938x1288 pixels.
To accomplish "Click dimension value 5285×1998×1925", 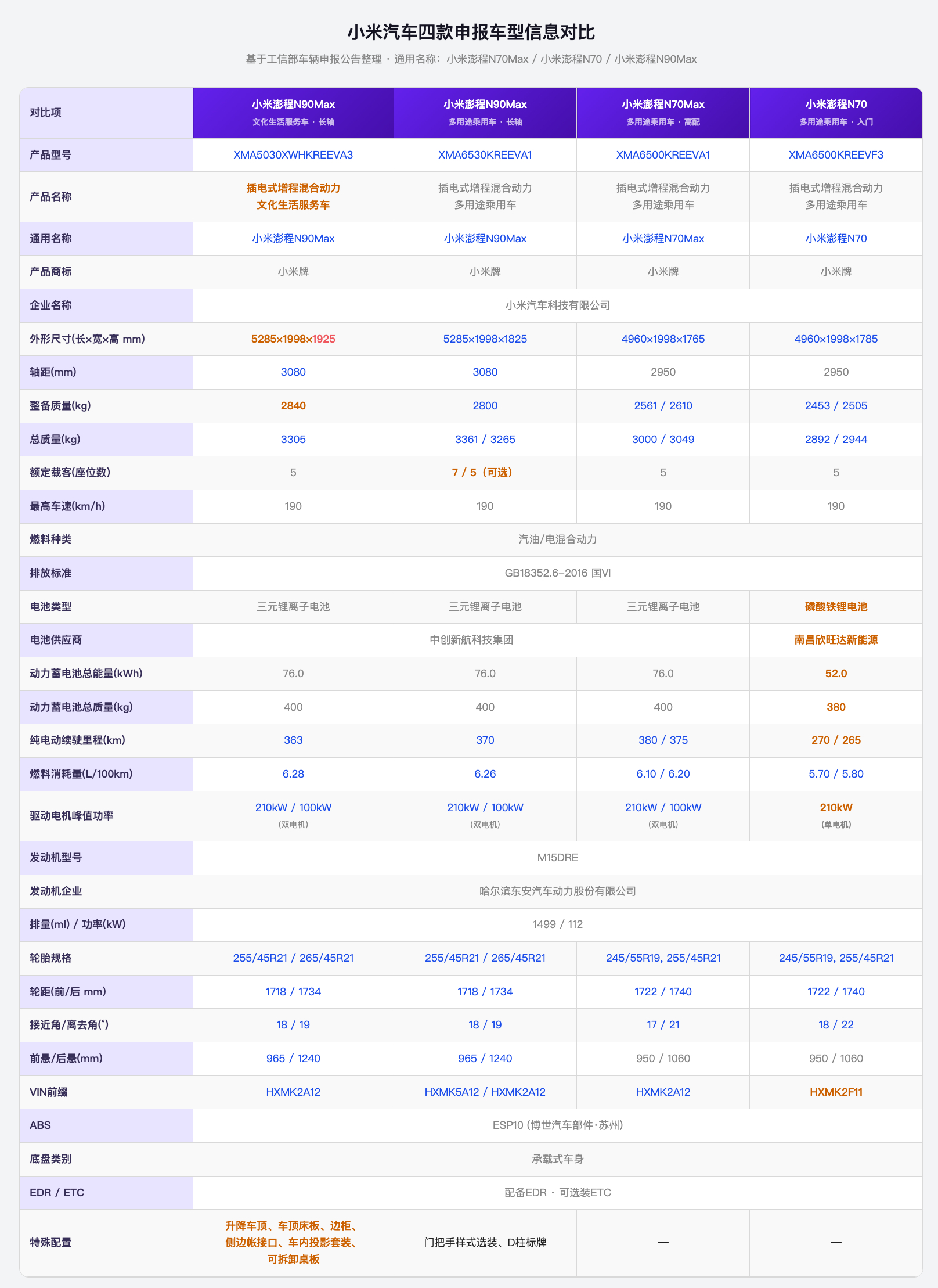I will pyautogui.click(x=293, y=339).
